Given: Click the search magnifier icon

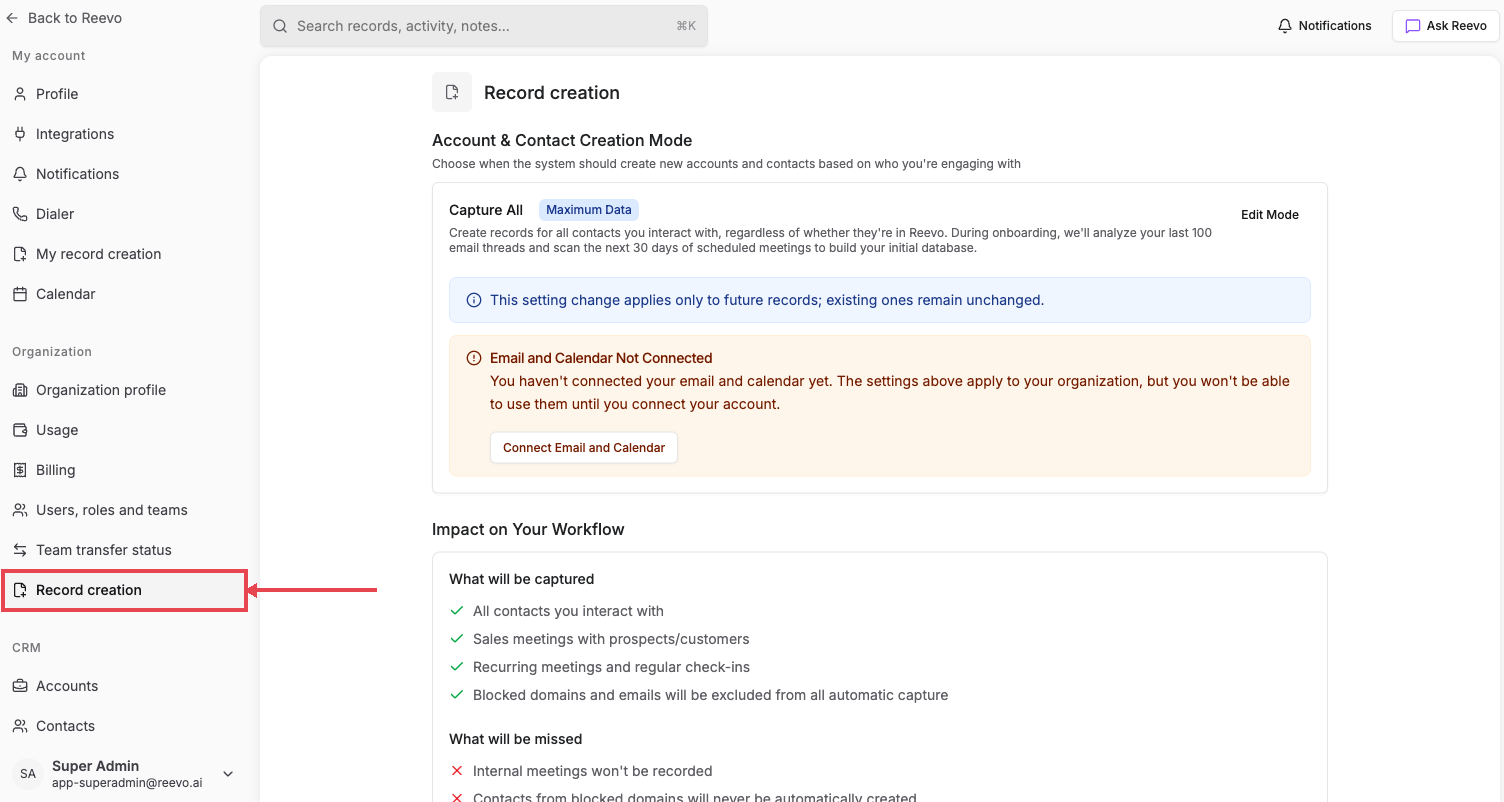Looking at the screenshot, I should click(x=280, y=26).
